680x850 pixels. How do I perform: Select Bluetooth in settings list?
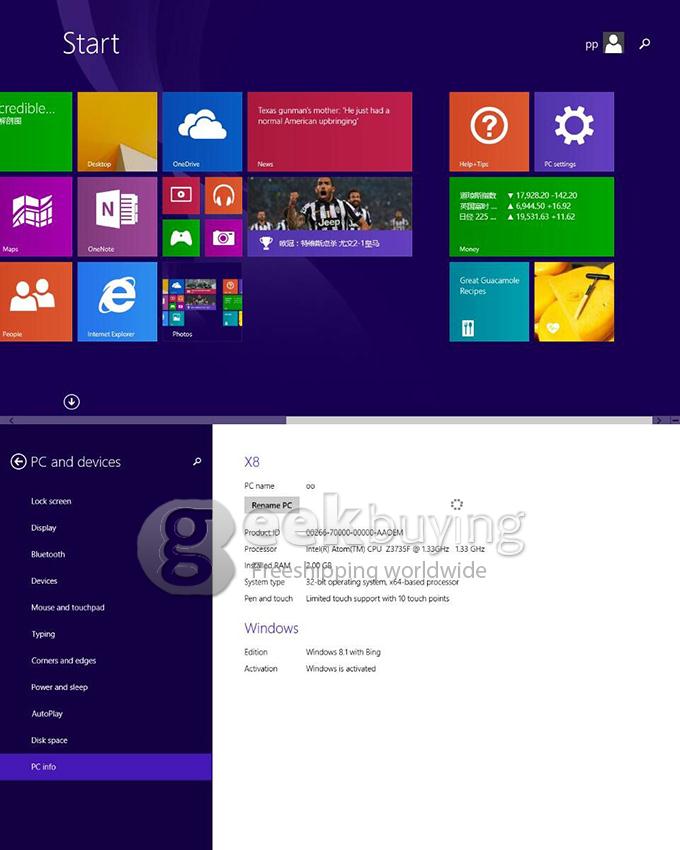(48, 554)
